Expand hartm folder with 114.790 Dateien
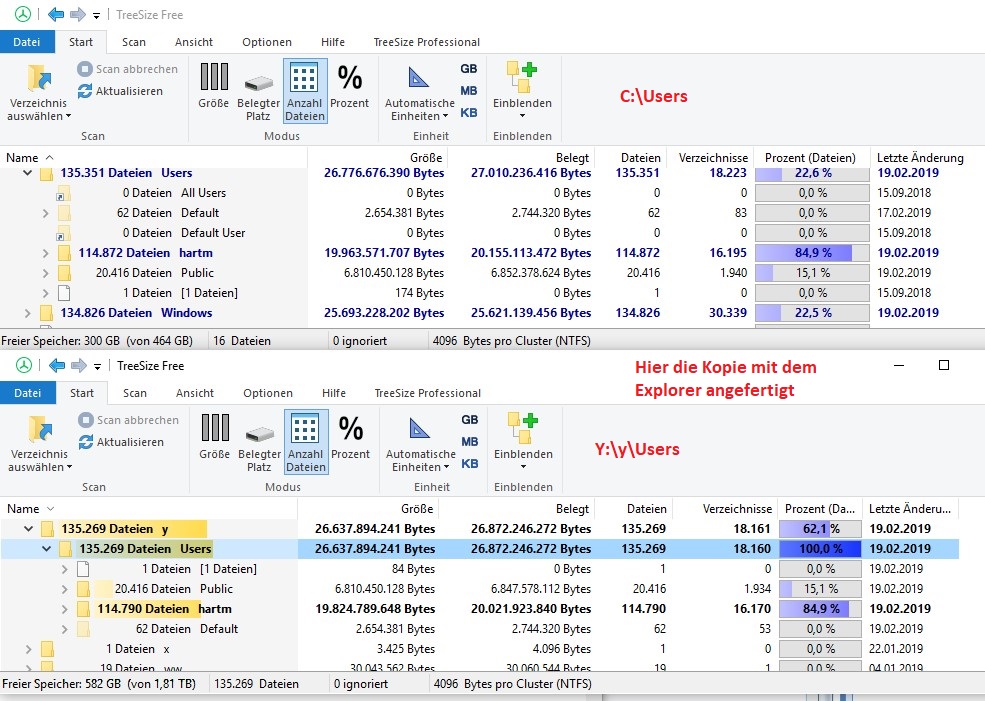The image size is (985, 701). [65, 609]
